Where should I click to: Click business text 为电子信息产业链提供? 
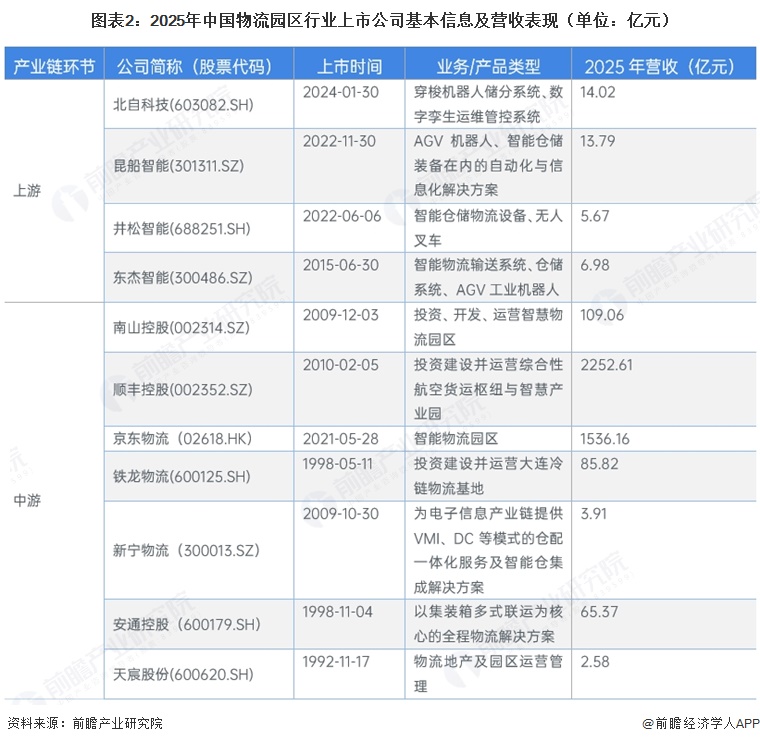point(488,514)
